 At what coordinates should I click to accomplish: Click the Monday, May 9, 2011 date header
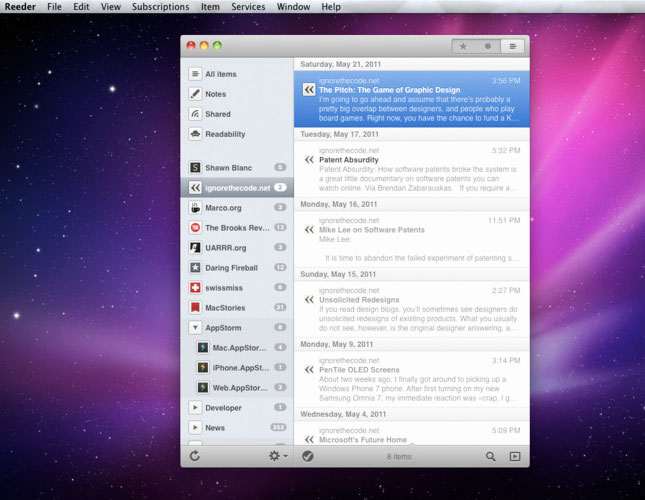point(336,344)
